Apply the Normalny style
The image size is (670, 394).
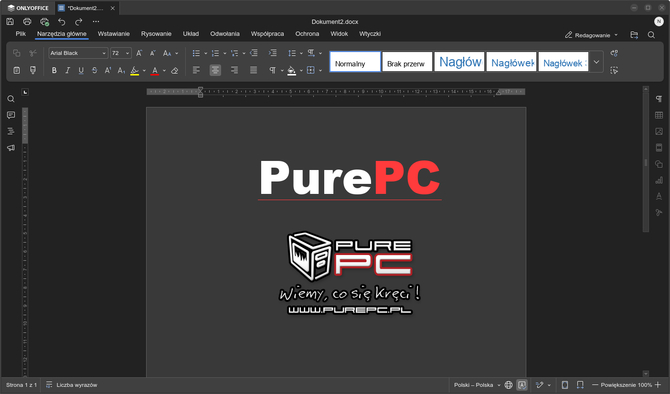355,62
